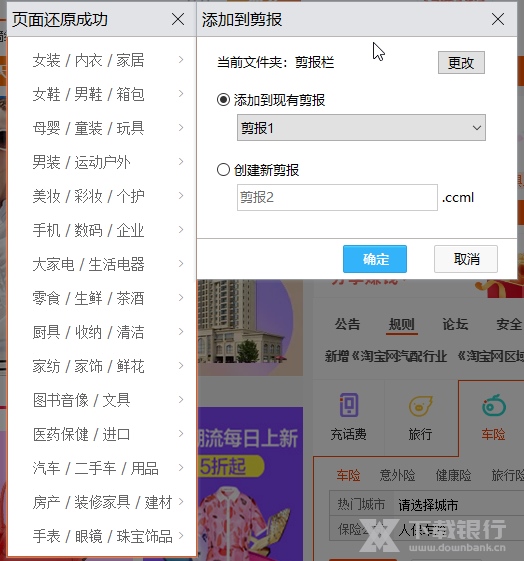This screenshot has height=561, width=524.
Task: Open the 美妆 / 彩妆 / 个护 category
Action: [x=88, y=196]
